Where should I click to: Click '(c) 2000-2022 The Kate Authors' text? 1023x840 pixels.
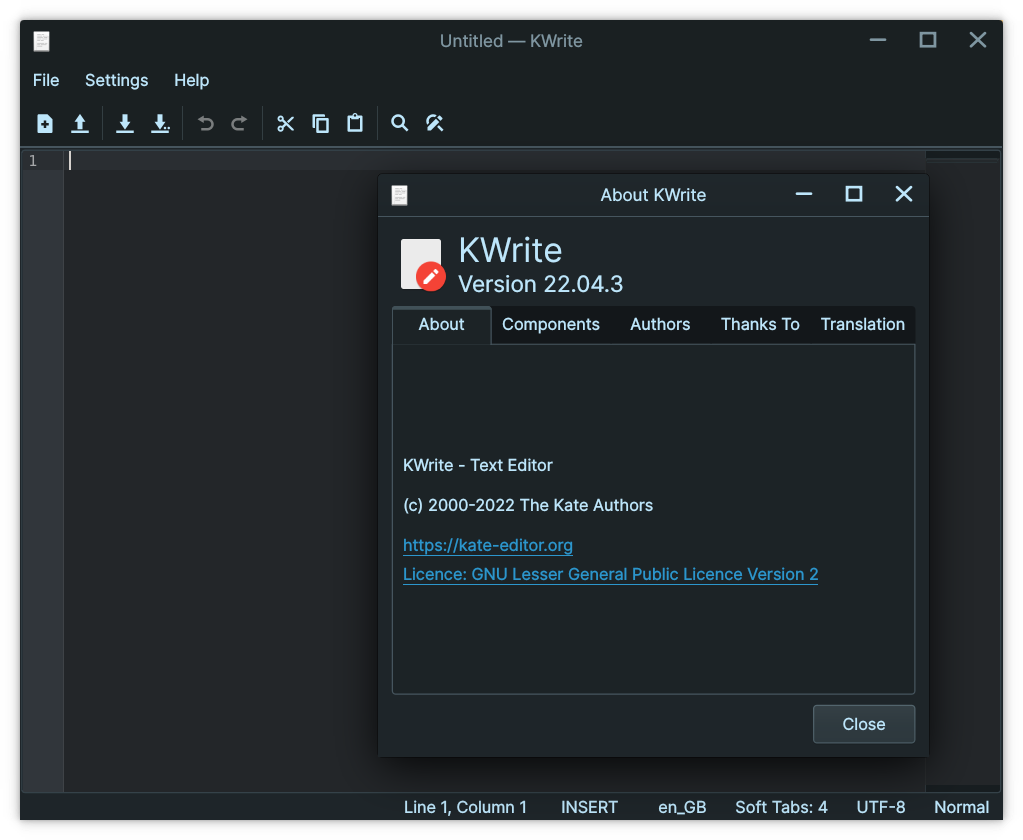528,505
